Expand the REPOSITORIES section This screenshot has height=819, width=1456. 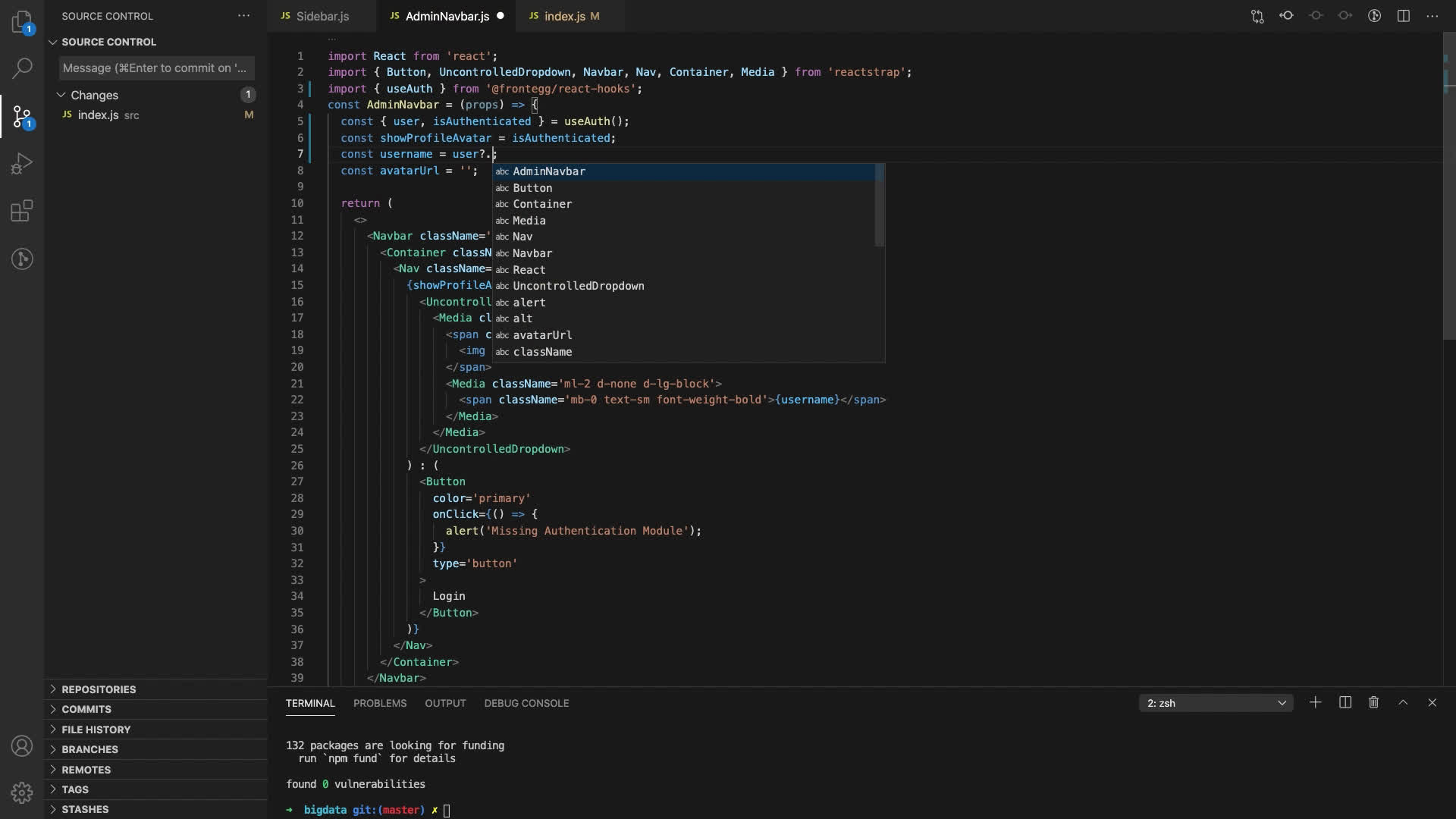pos(155,689)
